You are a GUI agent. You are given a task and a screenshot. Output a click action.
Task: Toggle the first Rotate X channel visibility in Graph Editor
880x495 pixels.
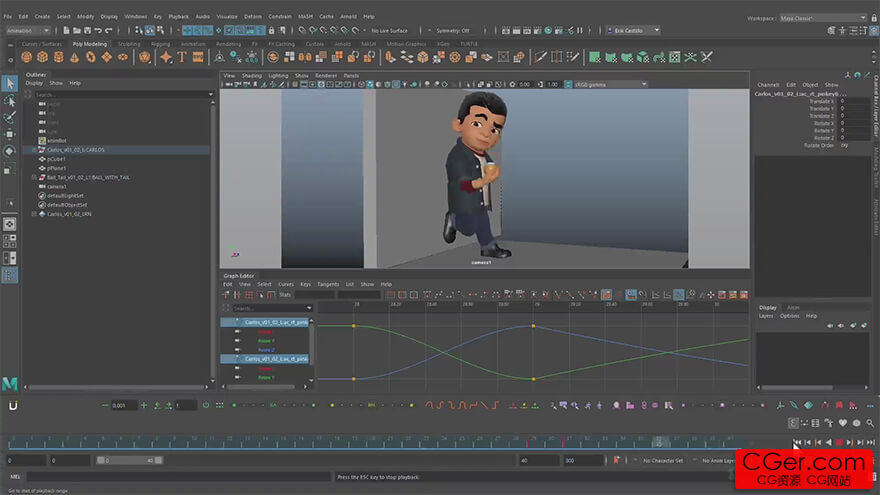(237, 332)
